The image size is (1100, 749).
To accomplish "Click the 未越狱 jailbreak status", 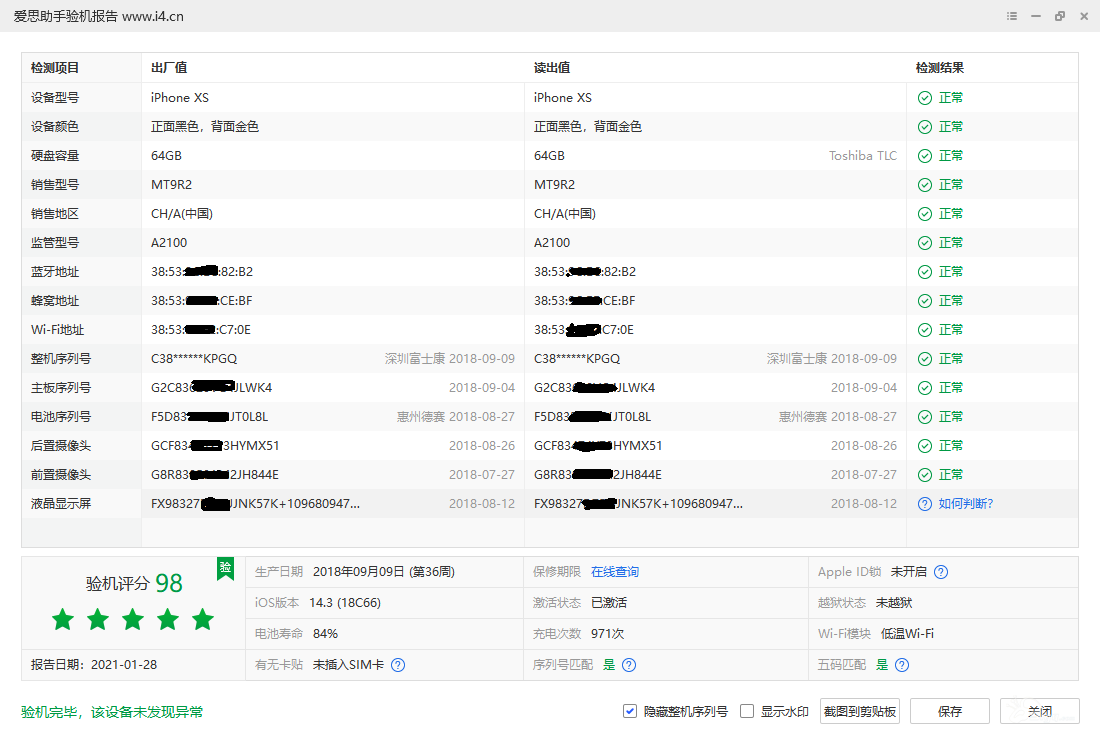I will point(894,603).
